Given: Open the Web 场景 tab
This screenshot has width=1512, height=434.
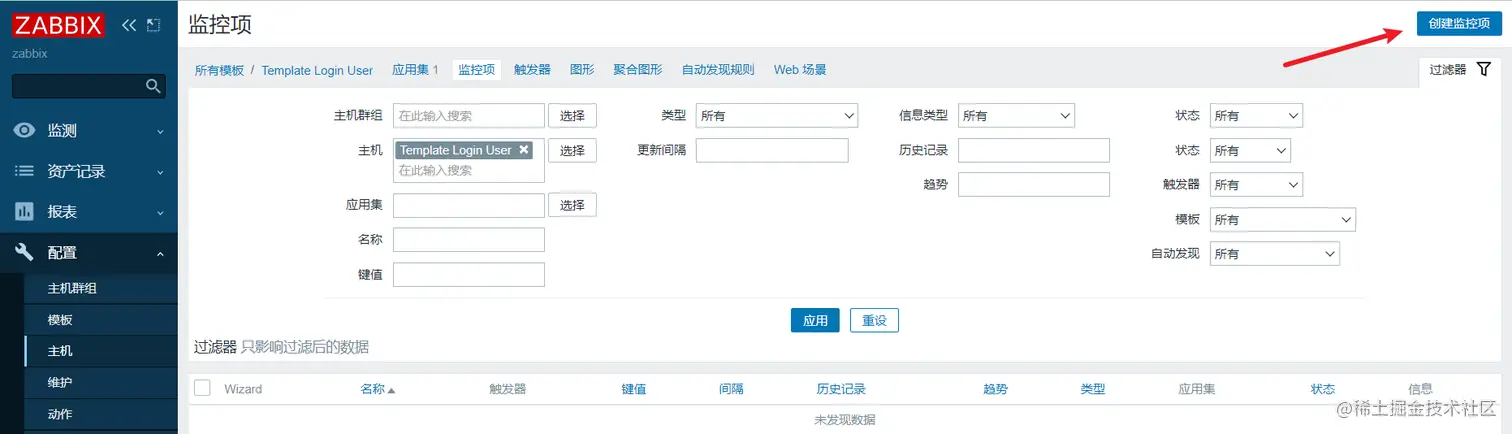Looking at the screenshot, I should click(x=800, y=70).
